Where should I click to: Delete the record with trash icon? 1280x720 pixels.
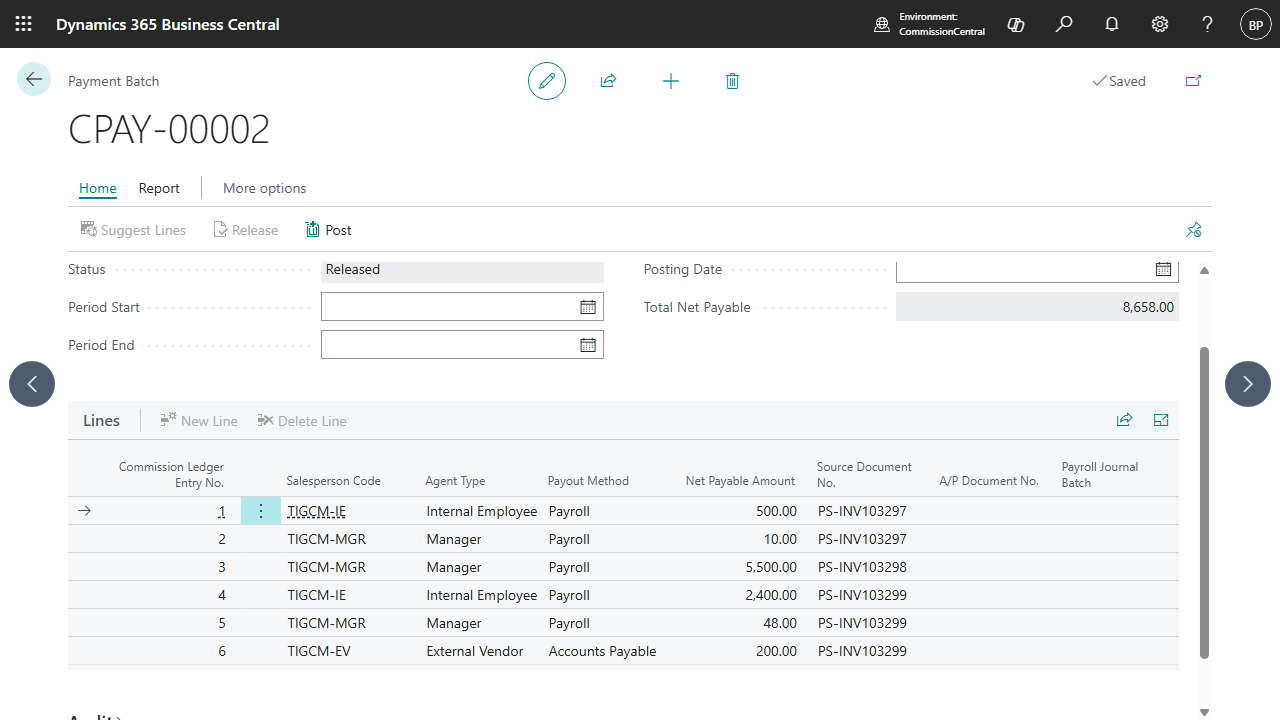tap(732, 81)
